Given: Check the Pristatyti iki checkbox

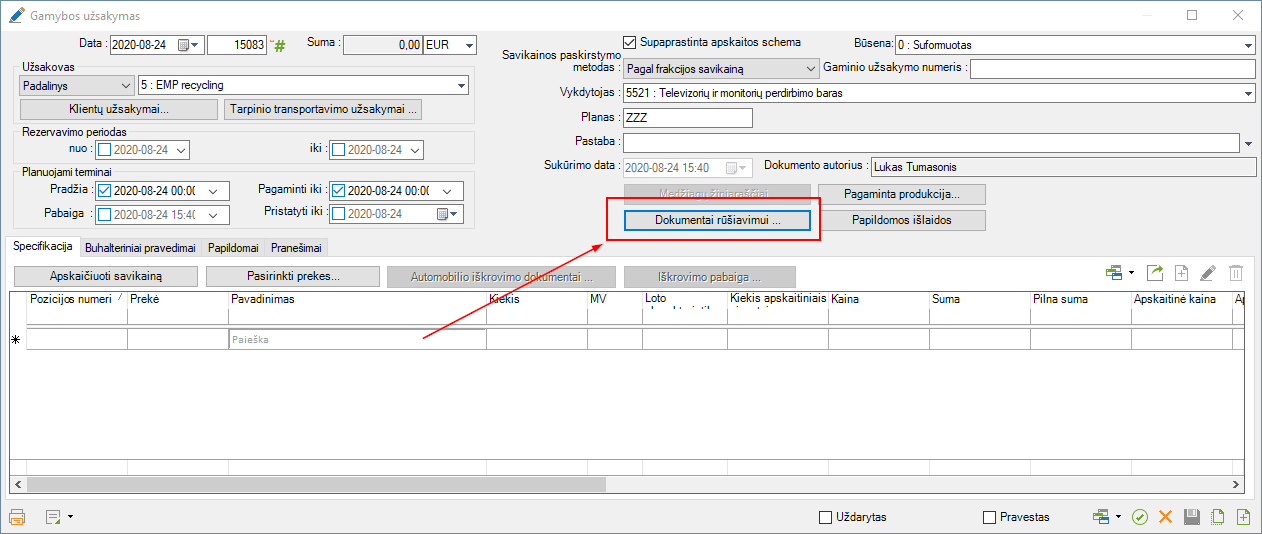Looking at the screenshot, I should 338,214.
